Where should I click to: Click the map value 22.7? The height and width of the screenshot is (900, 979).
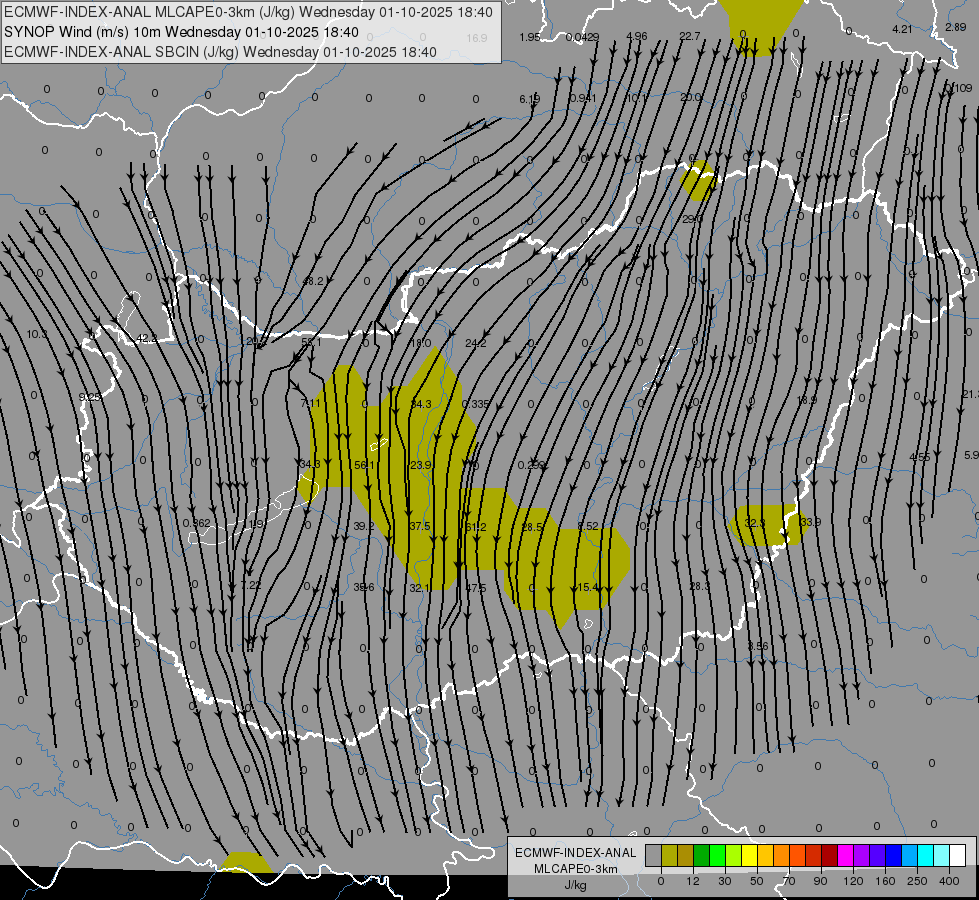point(690,36)
